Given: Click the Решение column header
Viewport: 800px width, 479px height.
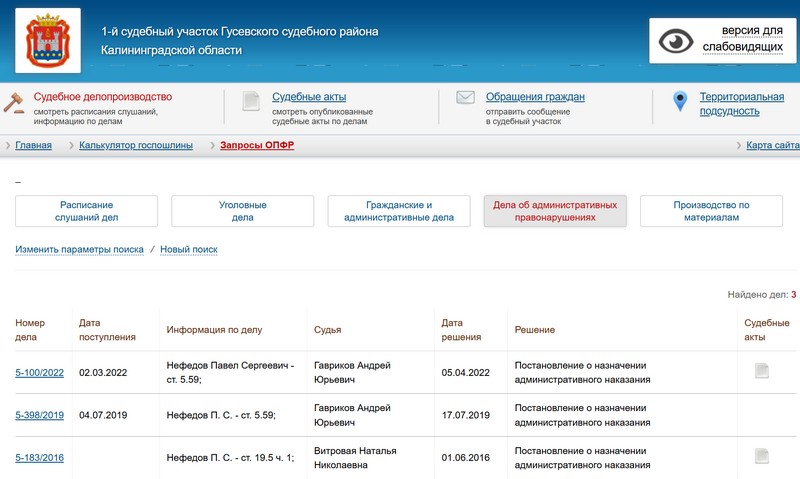Looking at the screenshot, I should tap(535, 330).
